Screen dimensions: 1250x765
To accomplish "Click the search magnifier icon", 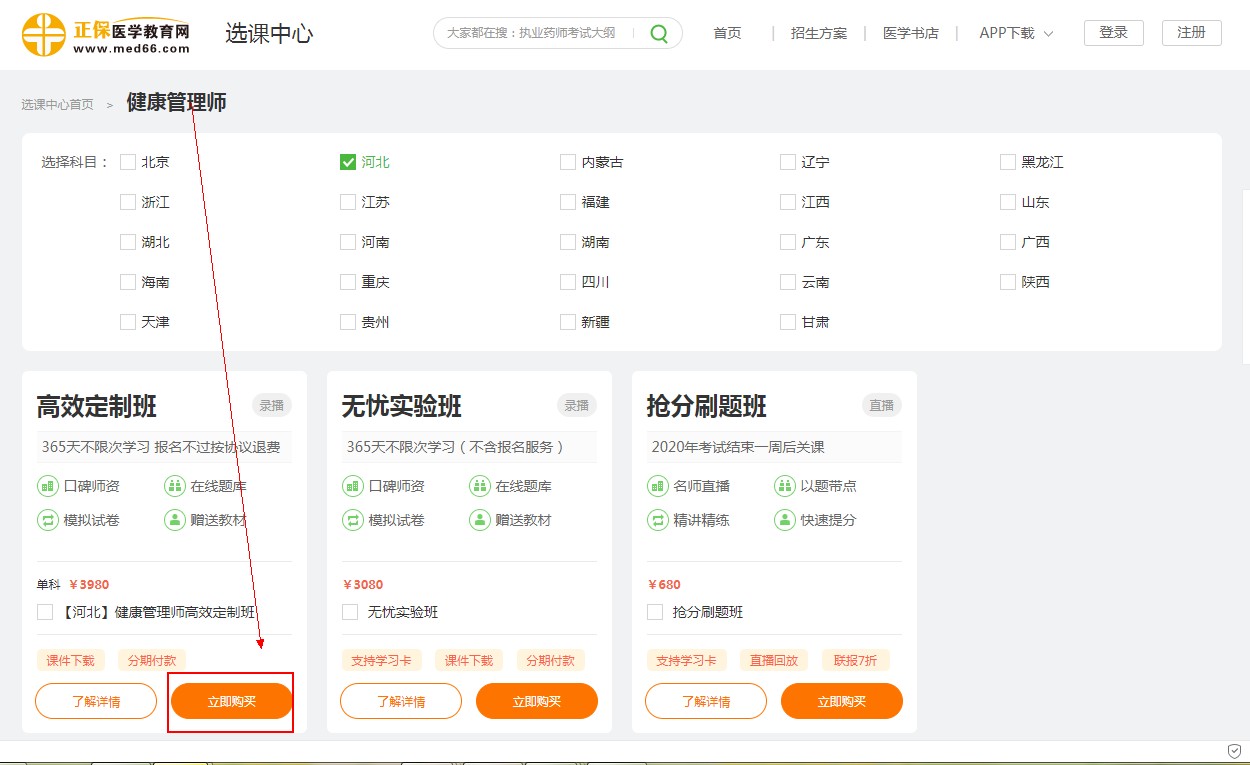I will tap(659, 33).
